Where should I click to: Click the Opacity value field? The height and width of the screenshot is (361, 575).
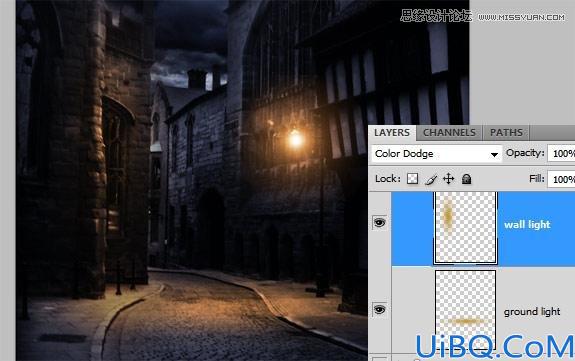(561, 153)
